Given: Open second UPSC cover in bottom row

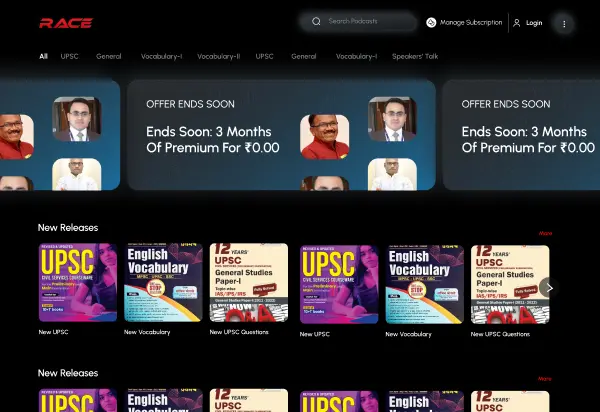Looking at the screenshot, I should point(339,401).
